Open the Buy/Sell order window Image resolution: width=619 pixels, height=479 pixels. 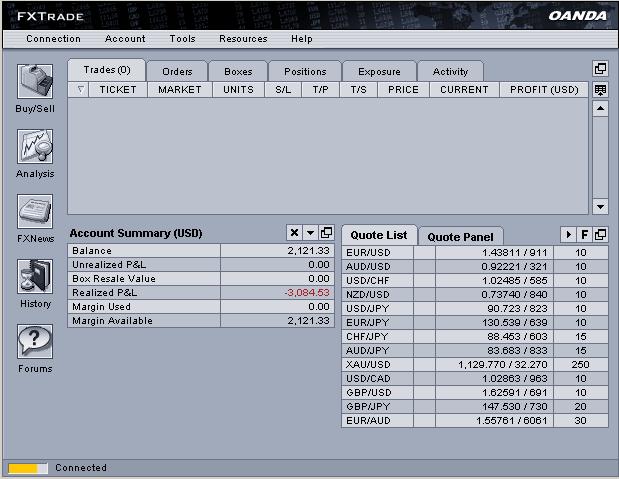[35, 82]
